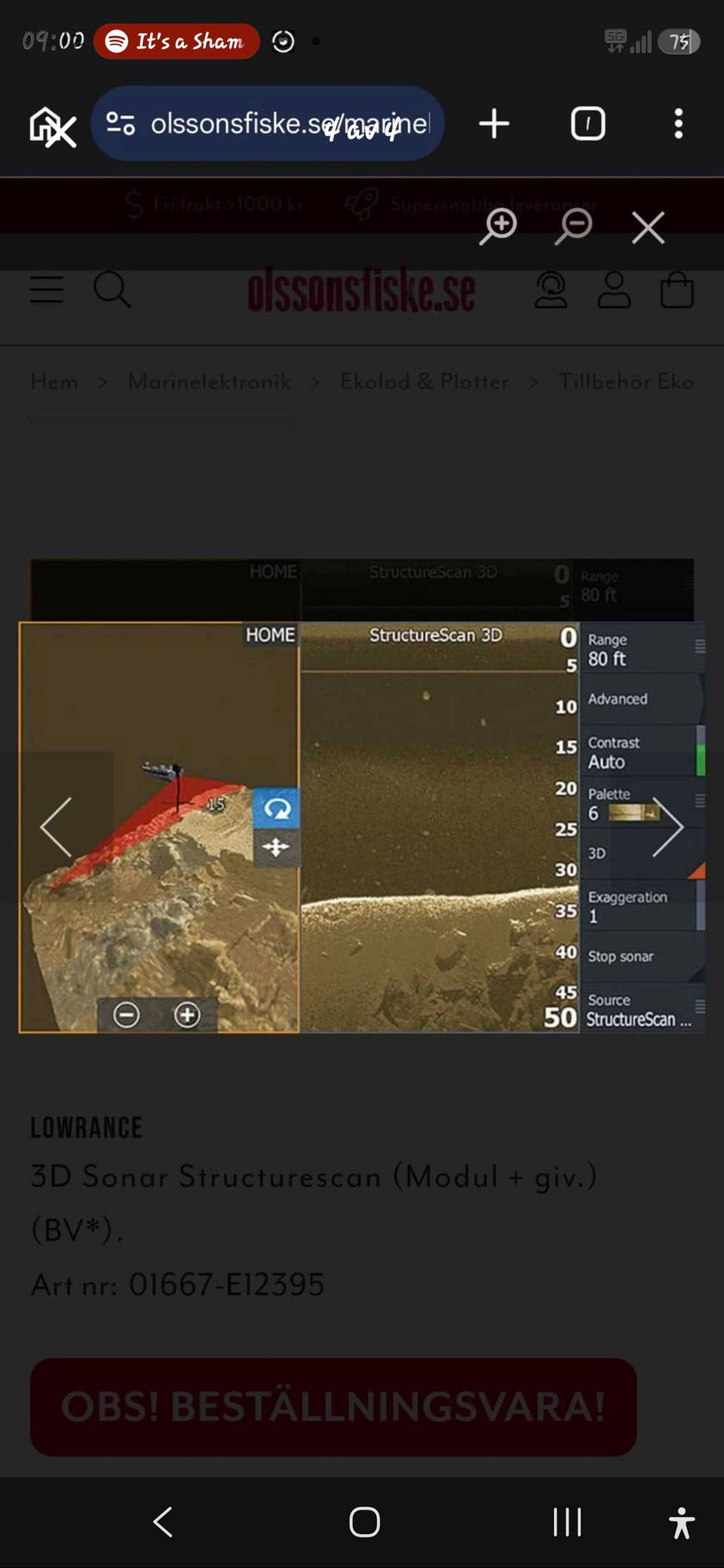Open a new browser tab

tap(494, 124)
